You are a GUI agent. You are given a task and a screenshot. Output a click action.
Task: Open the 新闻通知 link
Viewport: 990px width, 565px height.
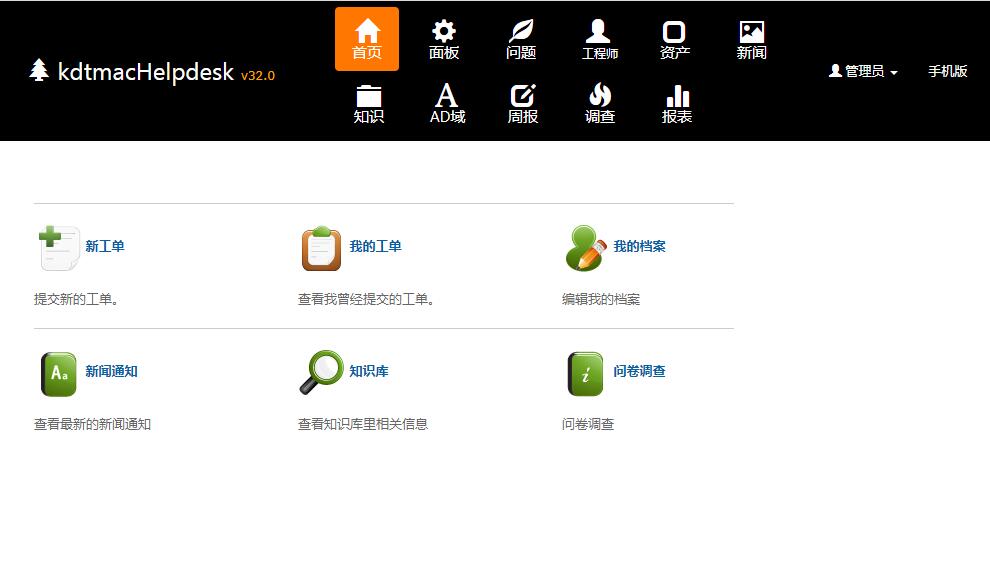pyautogui.click(x=112, y=371)
